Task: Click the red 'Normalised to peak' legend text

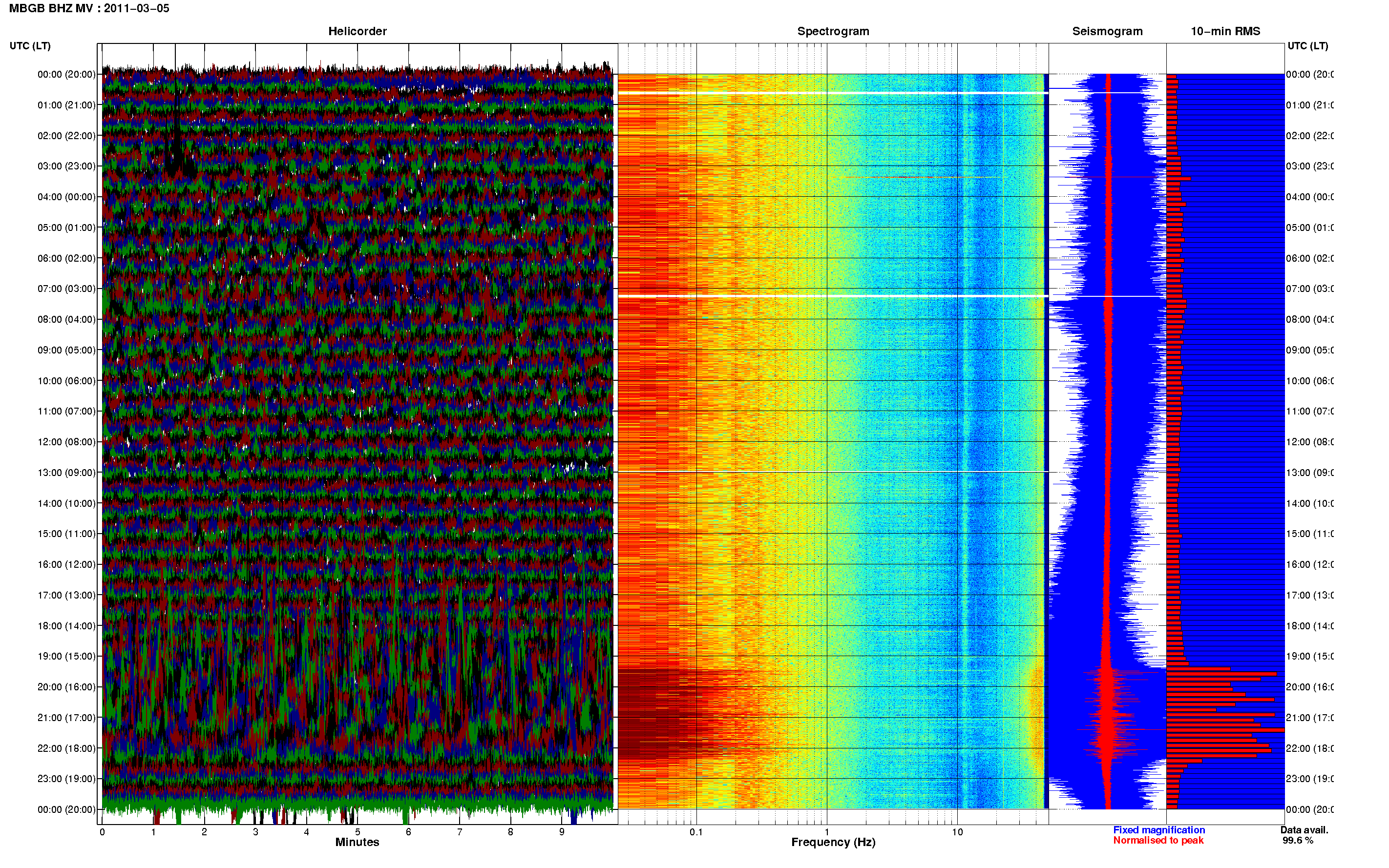Action: pos(1158,841)
